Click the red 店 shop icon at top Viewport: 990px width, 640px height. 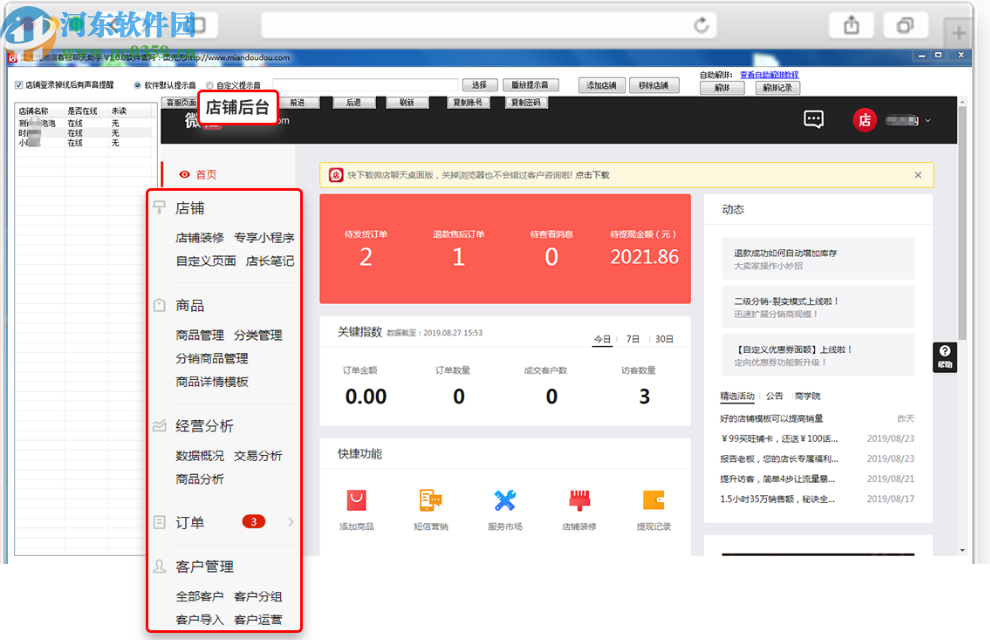[x=863, y=119]
